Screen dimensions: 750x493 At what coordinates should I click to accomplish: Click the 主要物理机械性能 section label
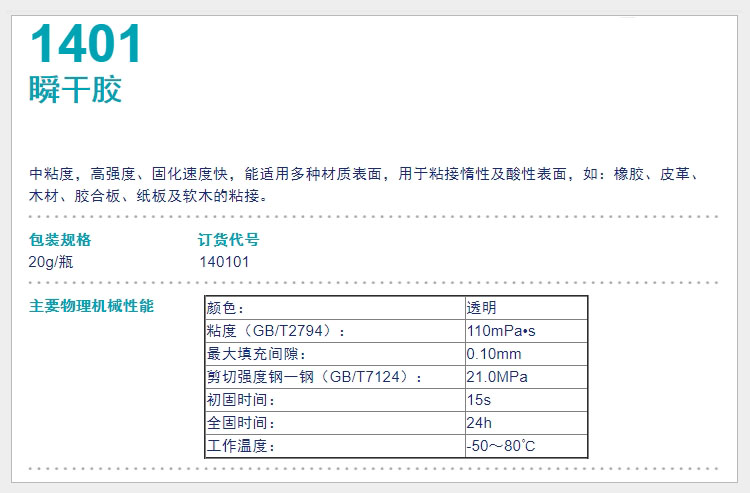pyautogui.click(x=91, y=306)
